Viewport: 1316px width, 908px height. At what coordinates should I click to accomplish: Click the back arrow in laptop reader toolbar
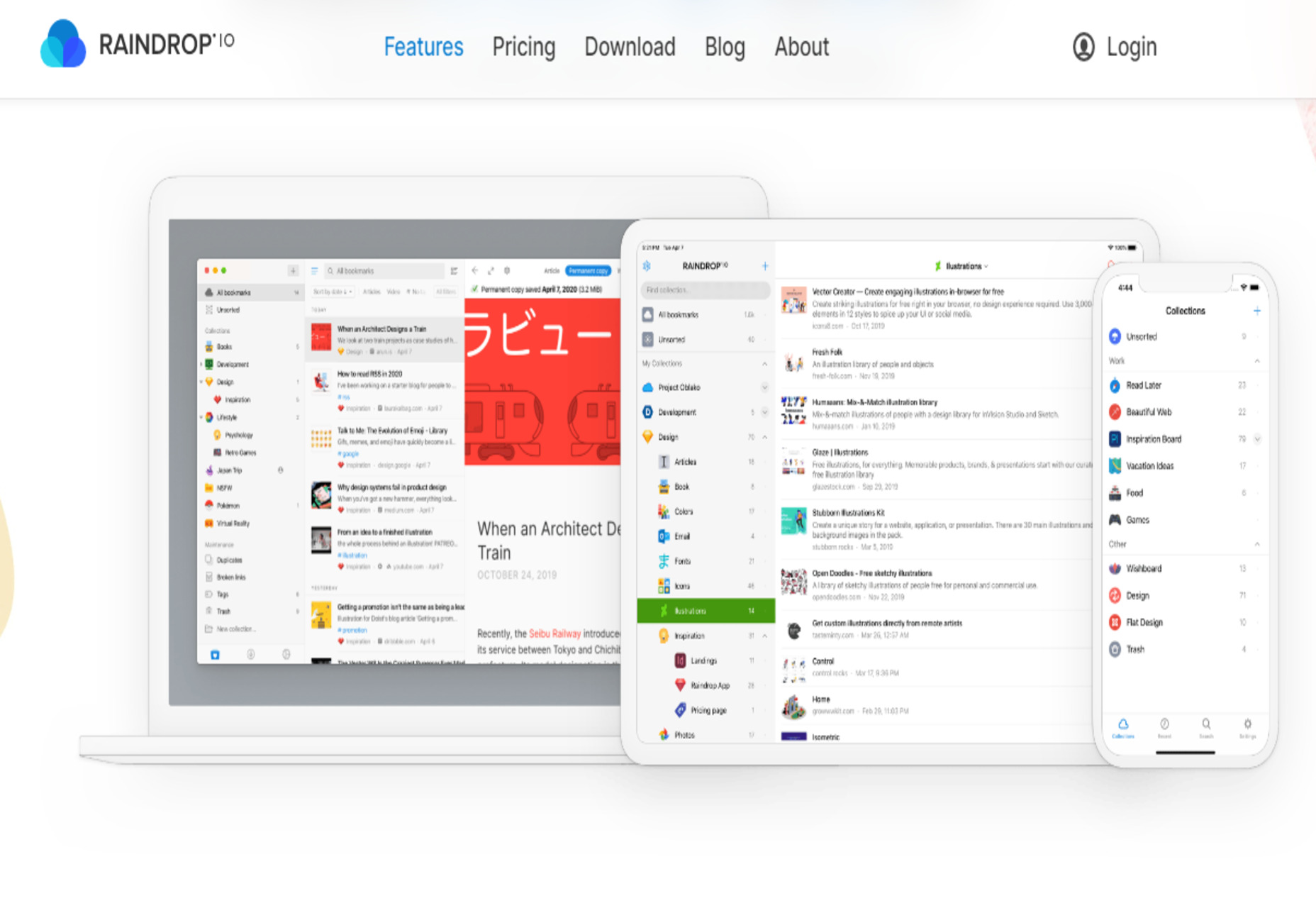tap(475, 271)
